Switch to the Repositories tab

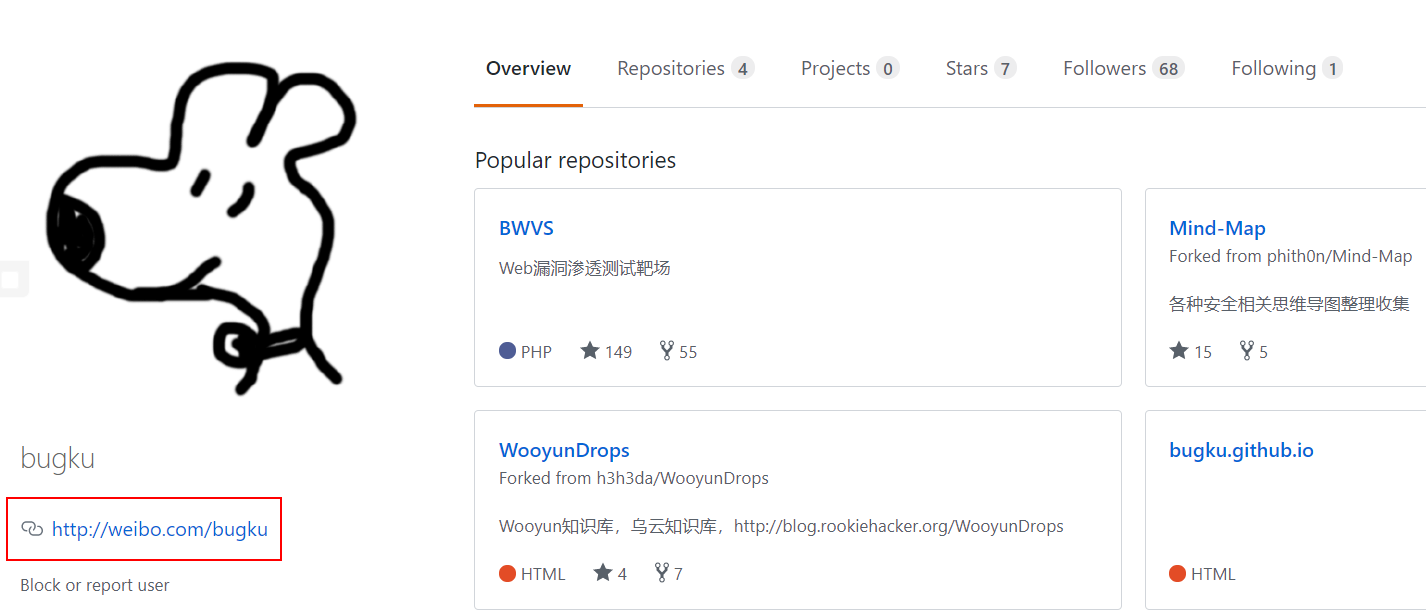(x=685, y=69)
